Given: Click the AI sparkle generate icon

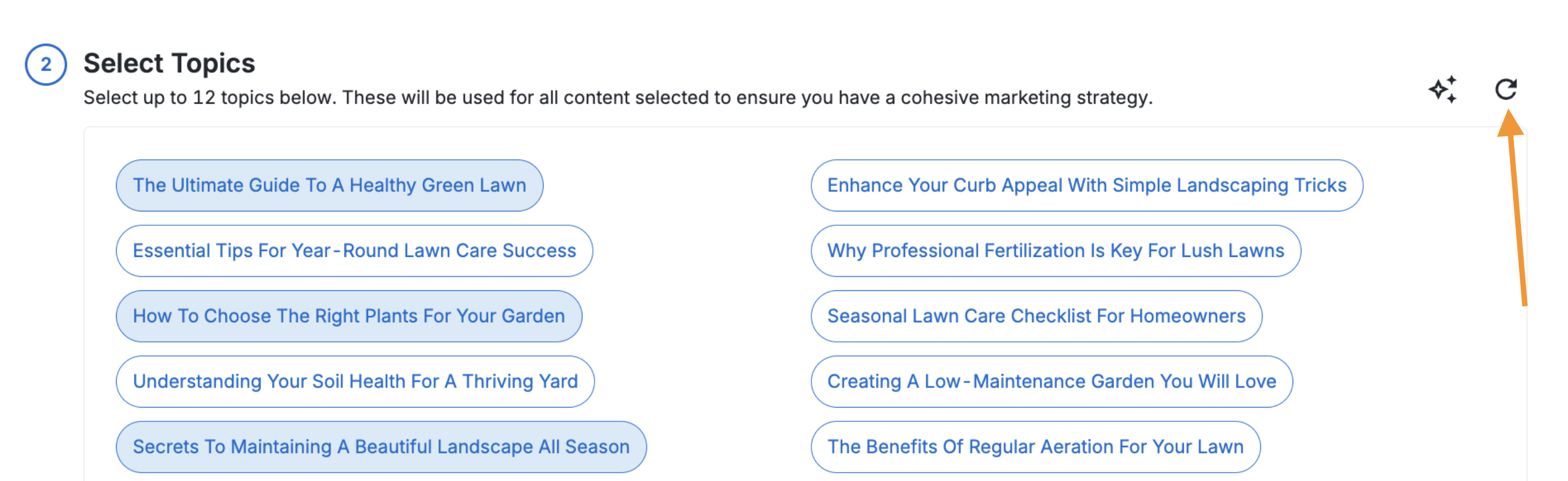Looking at the screenshot, I should click(1443, 89).
